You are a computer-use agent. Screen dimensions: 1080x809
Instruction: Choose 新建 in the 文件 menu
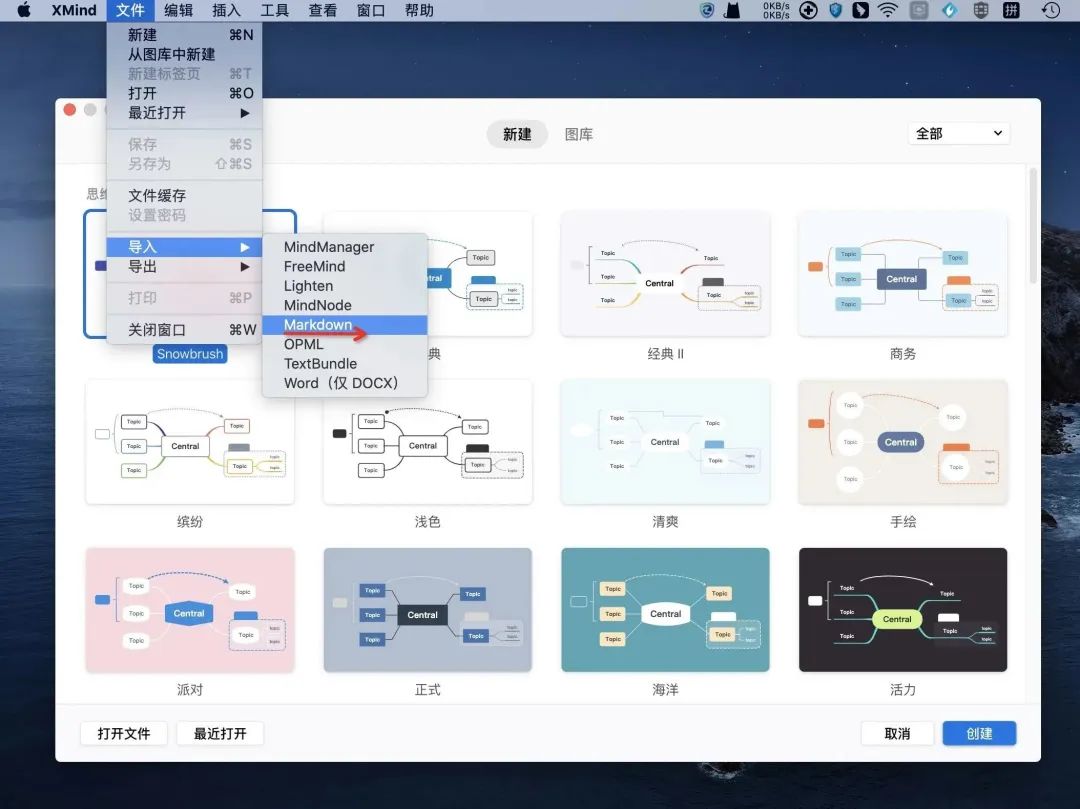185,34
